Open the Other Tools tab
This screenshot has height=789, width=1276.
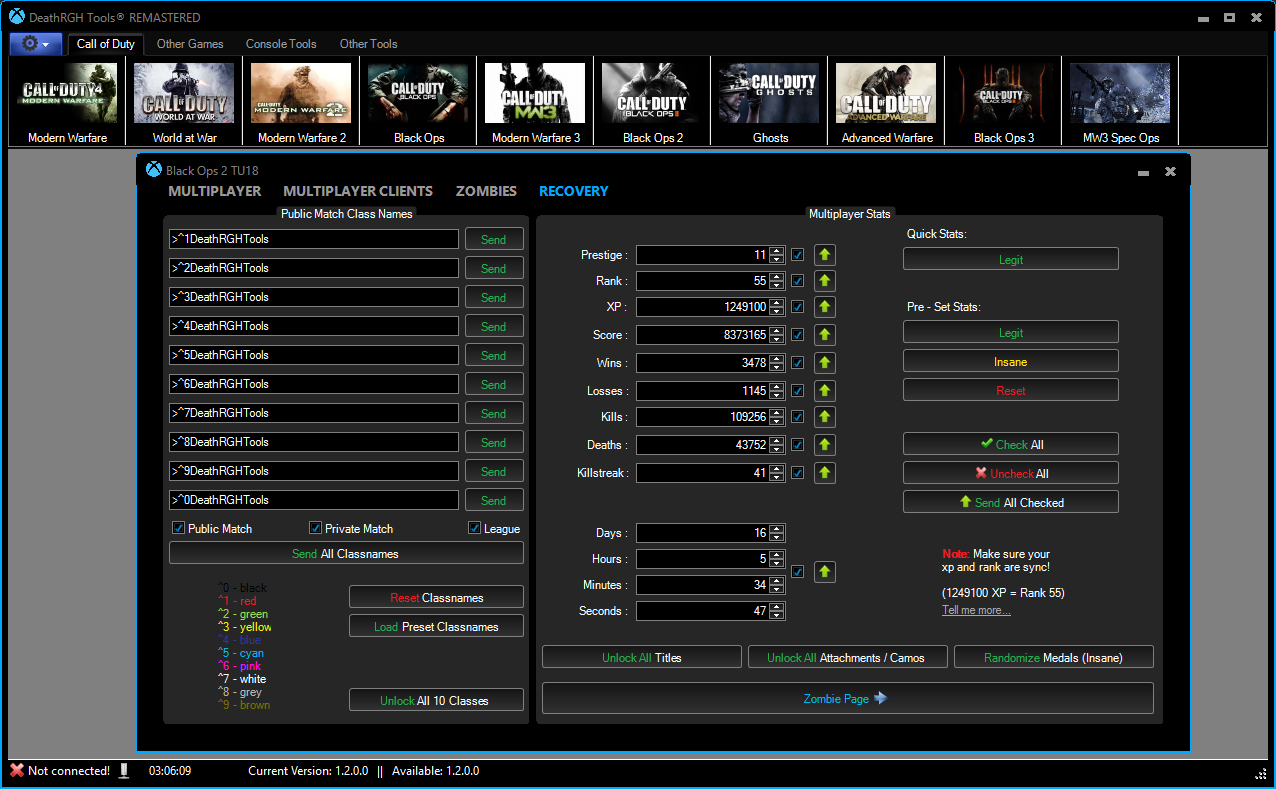coord(368,44)
